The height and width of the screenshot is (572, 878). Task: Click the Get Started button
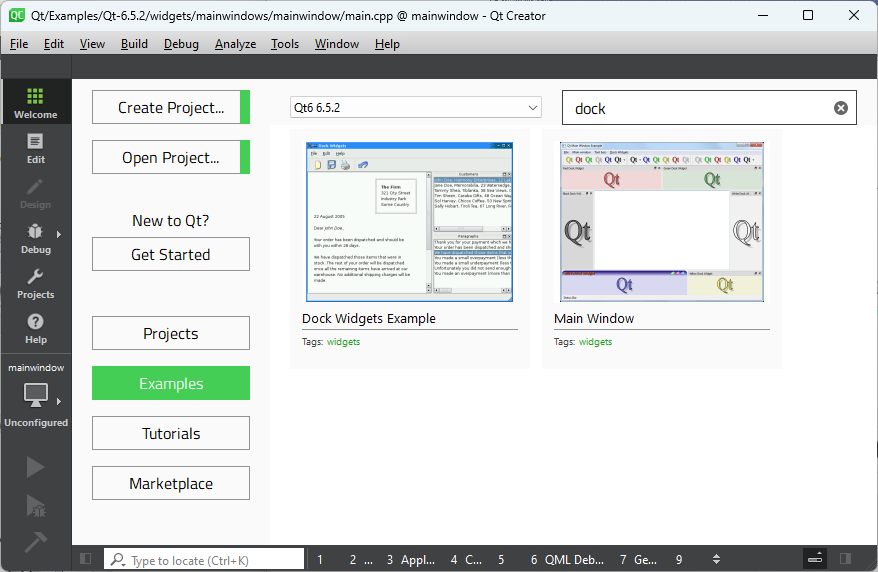(x=171, y=254)
